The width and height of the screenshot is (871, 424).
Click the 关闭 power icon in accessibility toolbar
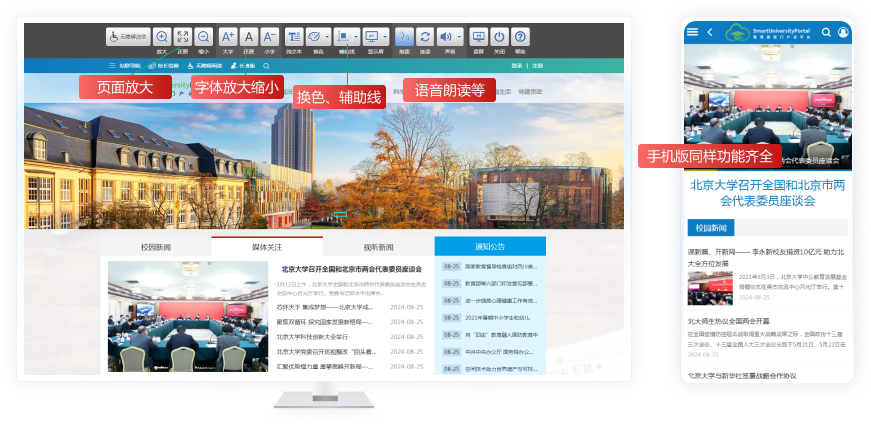tap(499, 37)
